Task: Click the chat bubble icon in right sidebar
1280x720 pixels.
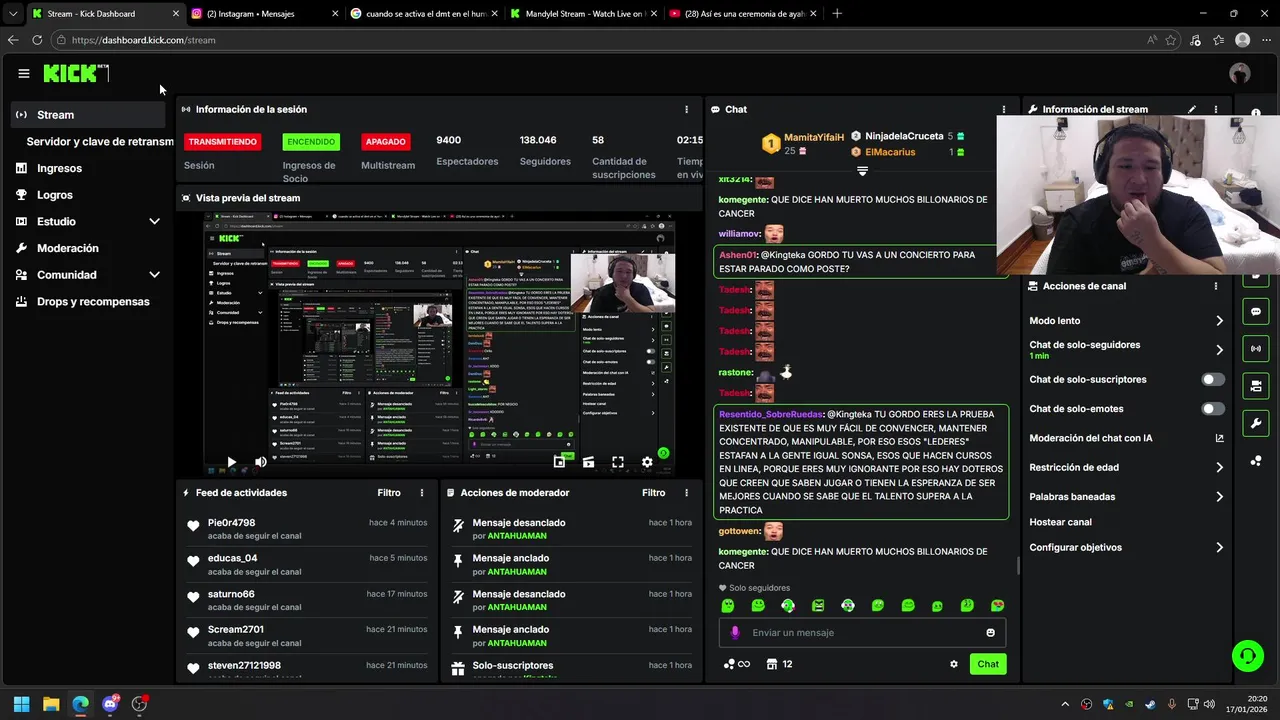Action: tap(1256, 312)
